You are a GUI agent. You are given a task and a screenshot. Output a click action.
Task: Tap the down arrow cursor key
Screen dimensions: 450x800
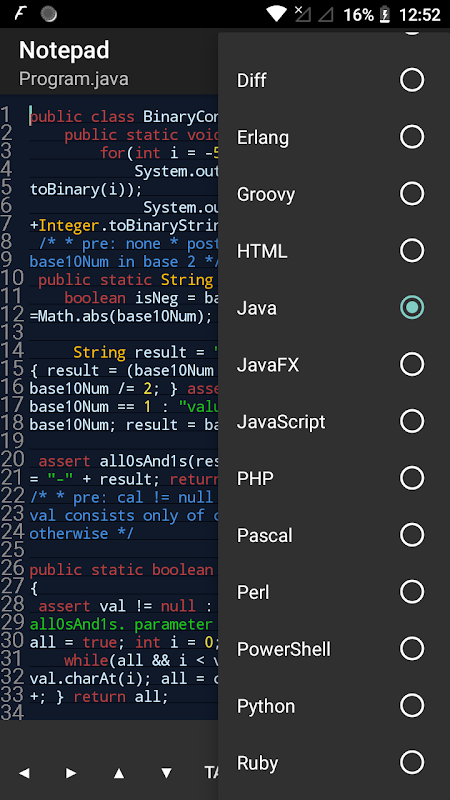point(166,773)
